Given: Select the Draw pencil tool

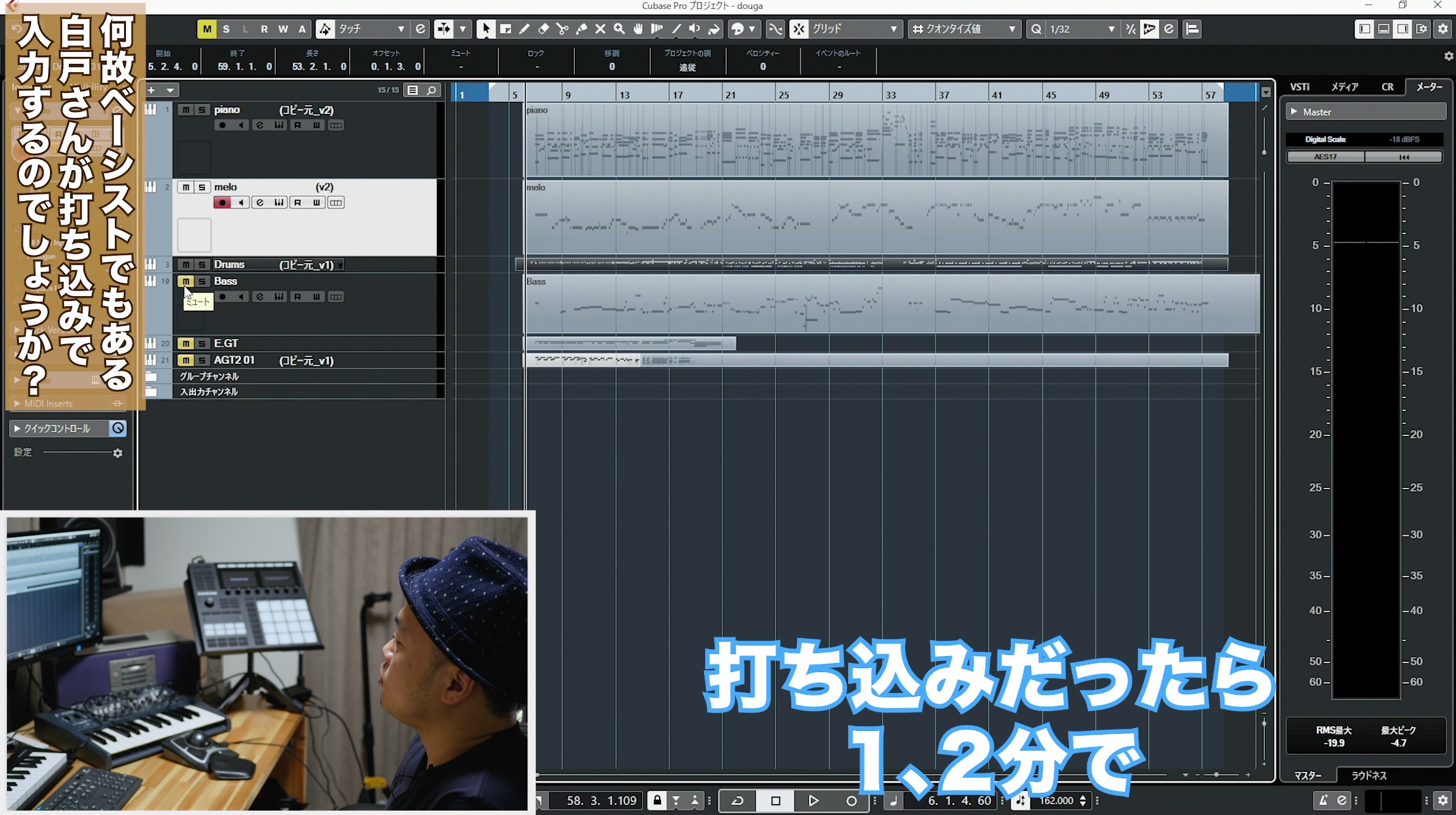Looking at the screenshot, I should (x=524, y=29).
